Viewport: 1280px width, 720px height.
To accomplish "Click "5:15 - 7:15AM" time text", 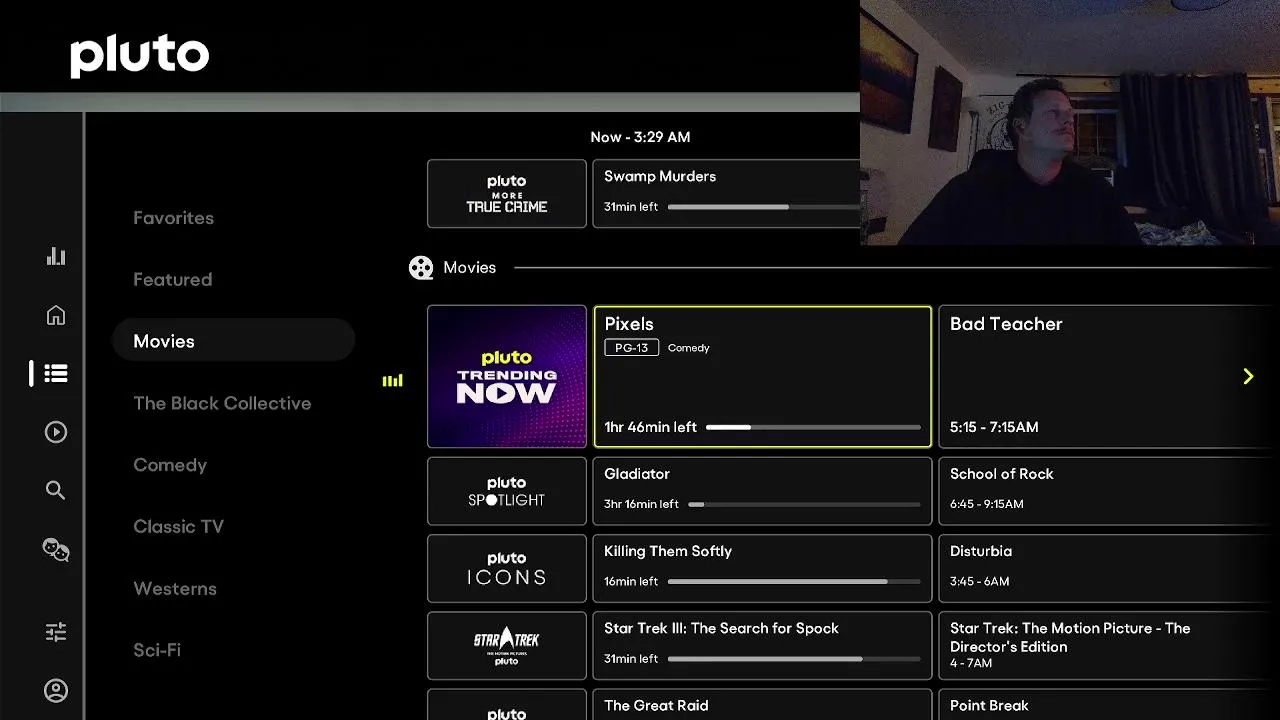I will point(994,427).
